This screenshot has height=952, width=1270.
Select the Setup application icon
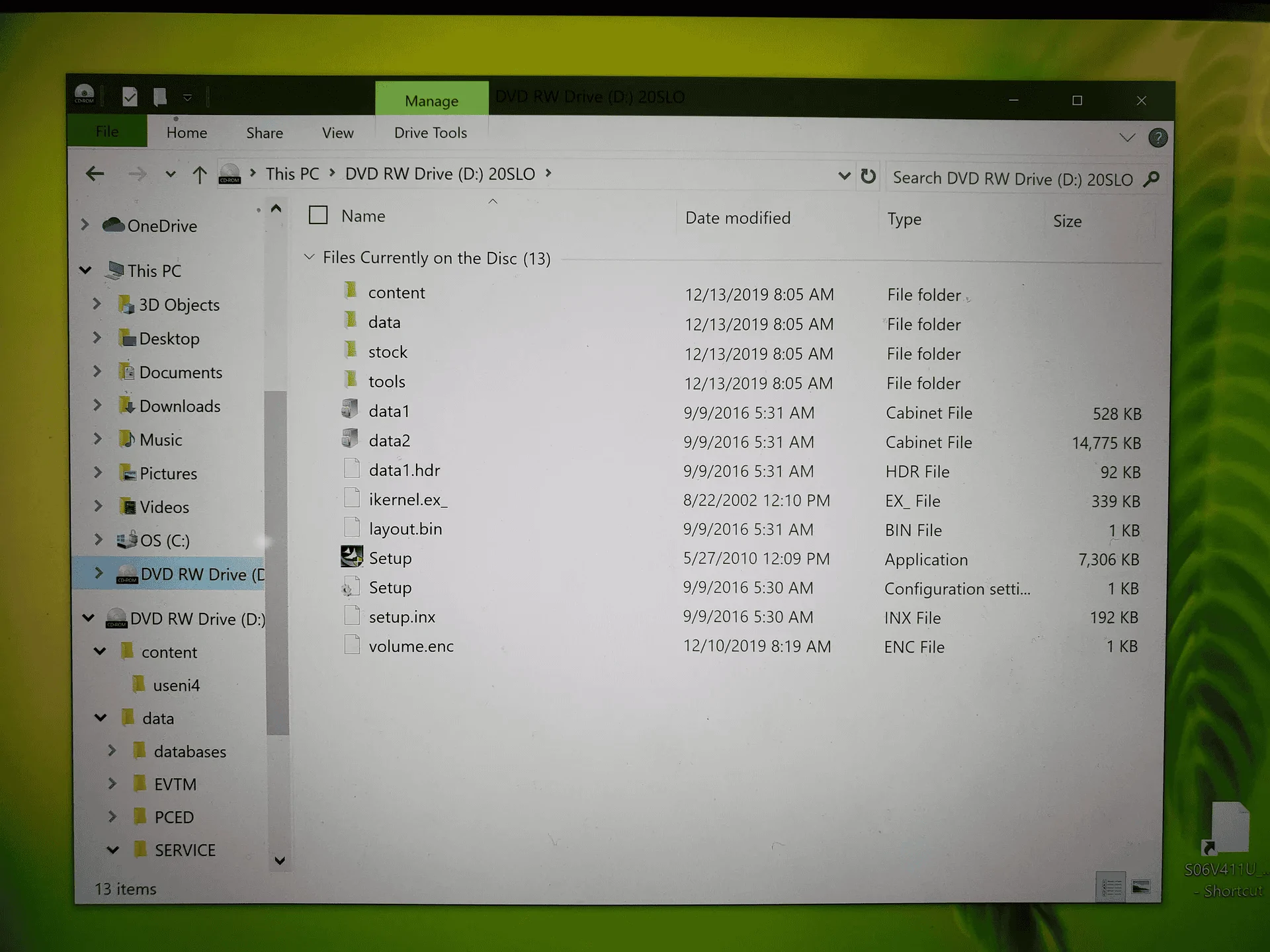351,557
